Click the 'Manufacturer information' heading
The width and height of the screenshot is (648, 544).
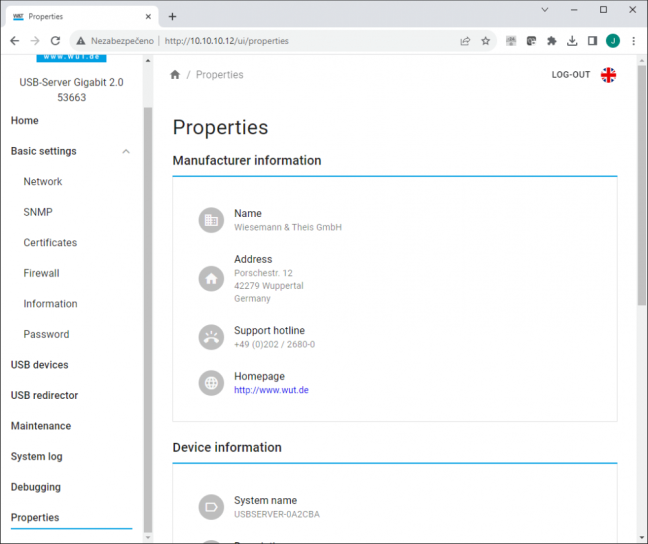(247, 160)
